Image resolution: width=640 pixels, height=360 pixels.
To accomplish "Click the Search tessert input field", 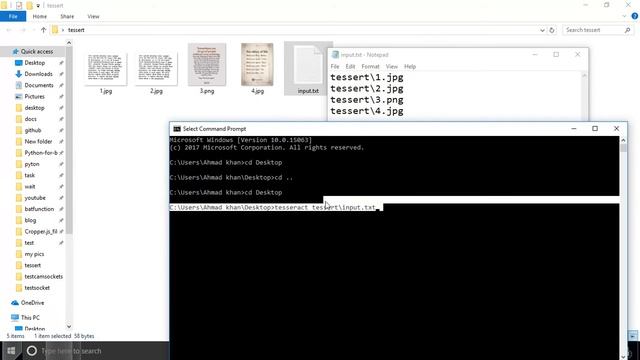I will [x=594, y=30].
